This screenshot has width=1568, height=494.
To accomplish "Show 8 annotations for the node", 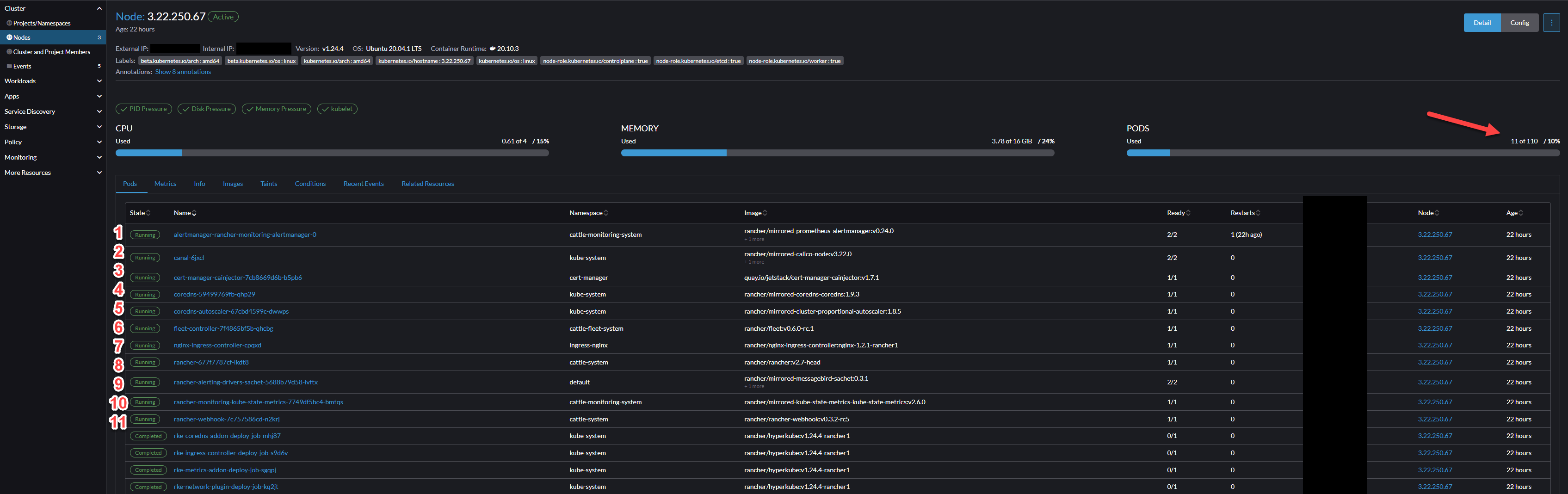I will [x=183, y=71].
